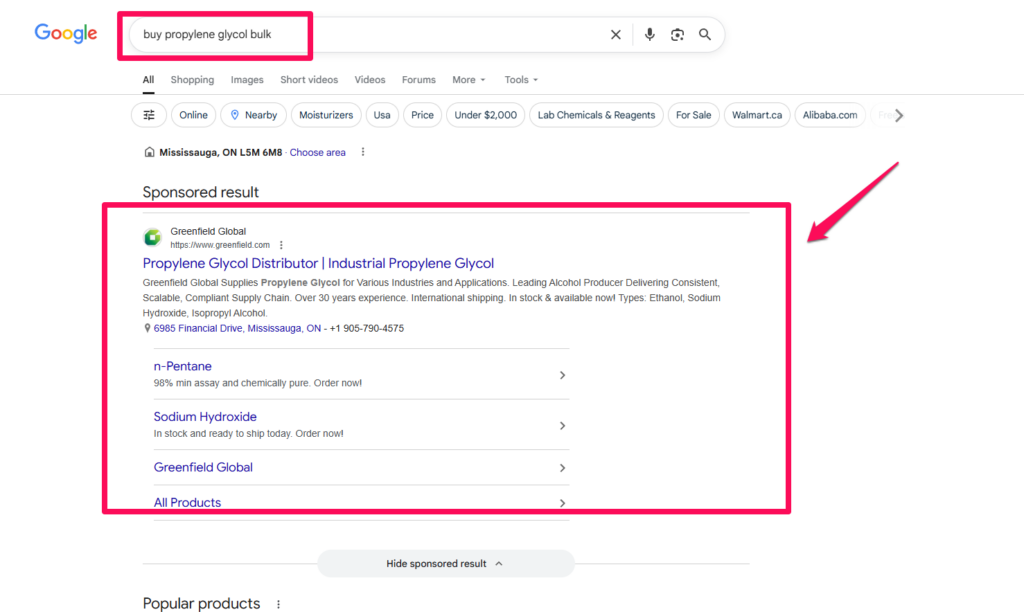Select the All tab
Screen dimensions: 1024x612
point(148,80)
